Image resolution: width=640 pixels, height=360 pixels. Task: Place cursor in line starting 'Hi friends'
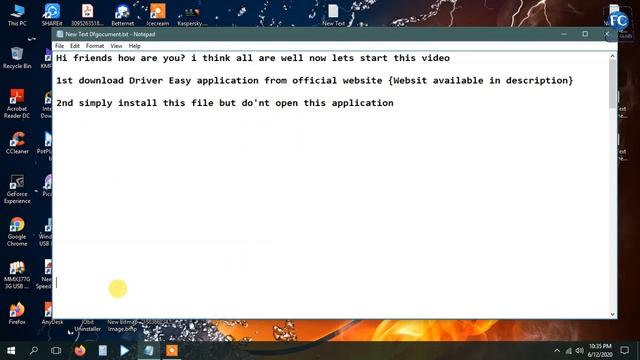(x=253, y=58)
